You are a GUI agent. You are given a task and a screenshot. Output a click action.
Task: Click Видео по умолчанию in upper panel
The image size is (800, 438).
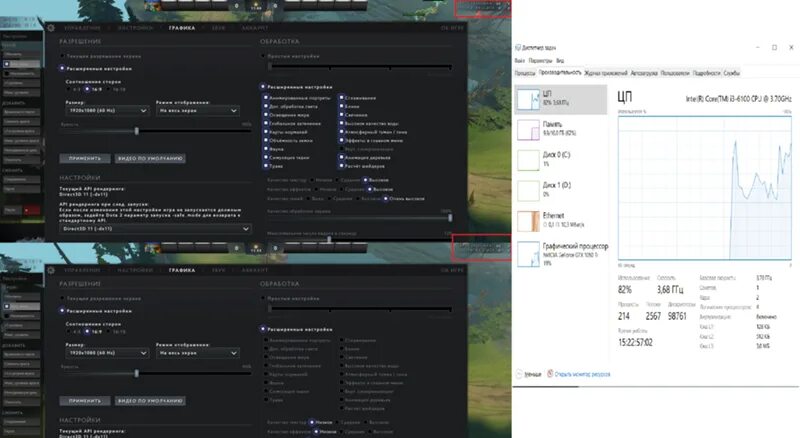click(150, 158)
